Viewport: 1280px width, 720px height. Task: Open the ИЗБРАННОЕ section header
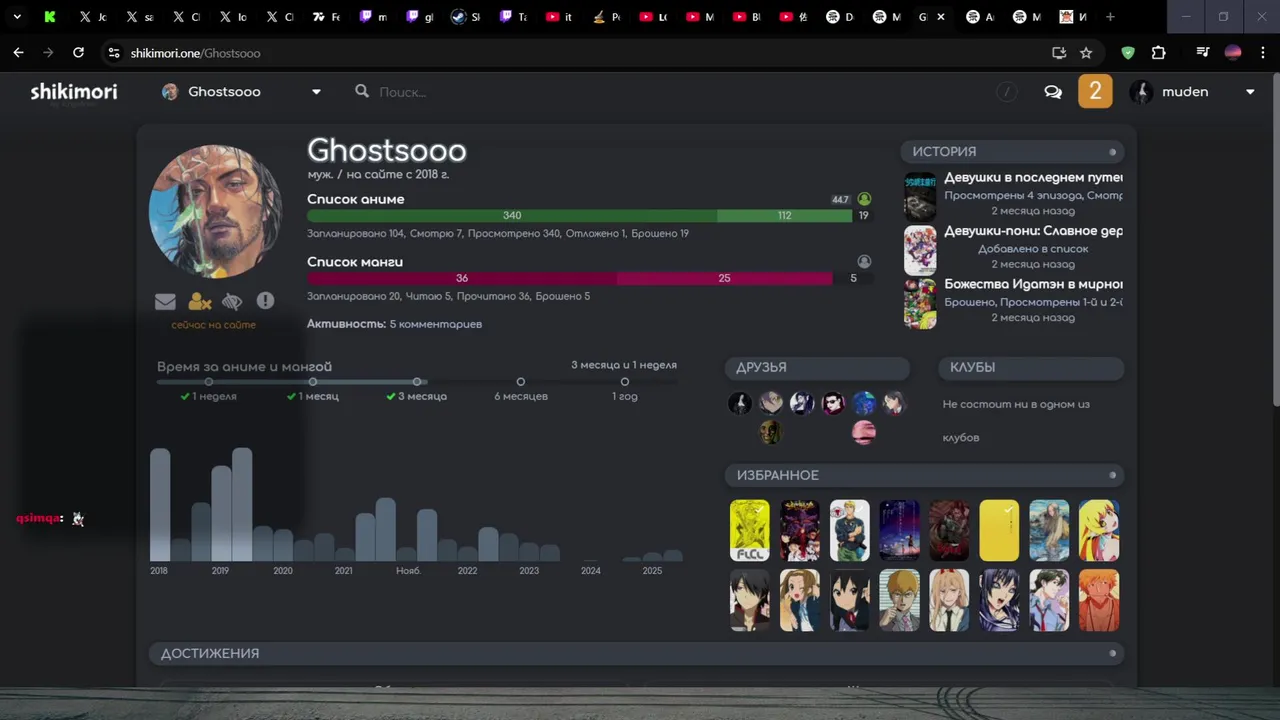tap(924, 476)
